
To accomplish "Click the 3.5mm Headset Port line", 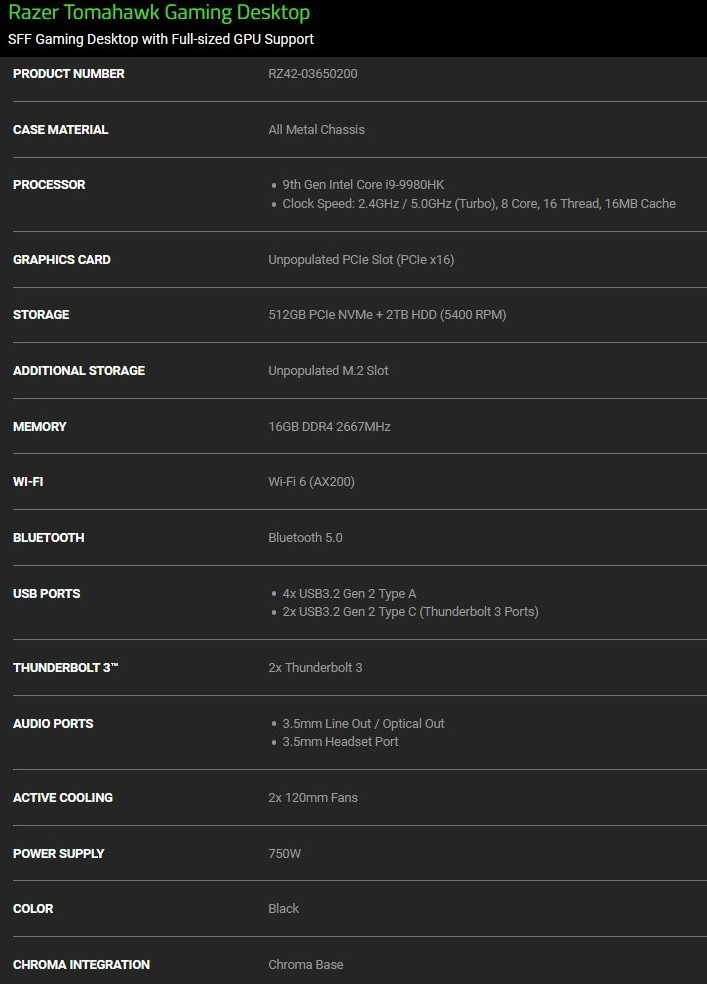I will click(340, 742).
